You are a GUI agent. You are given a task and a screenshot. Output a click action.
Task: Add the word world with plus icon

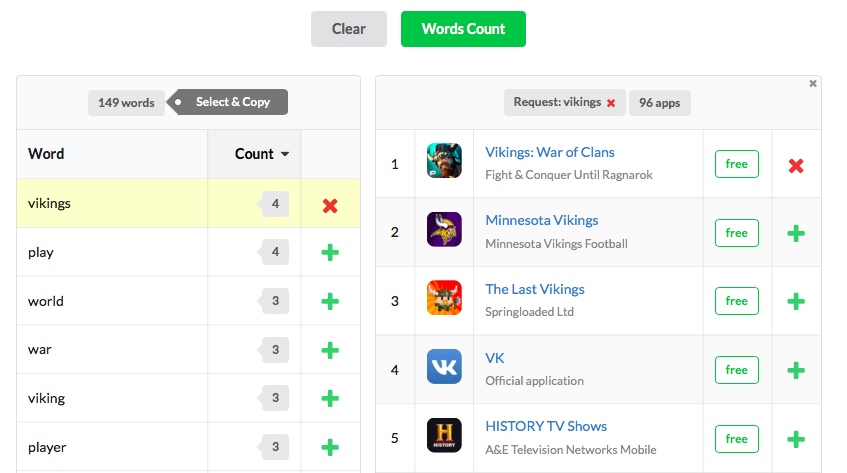(330, 302)
